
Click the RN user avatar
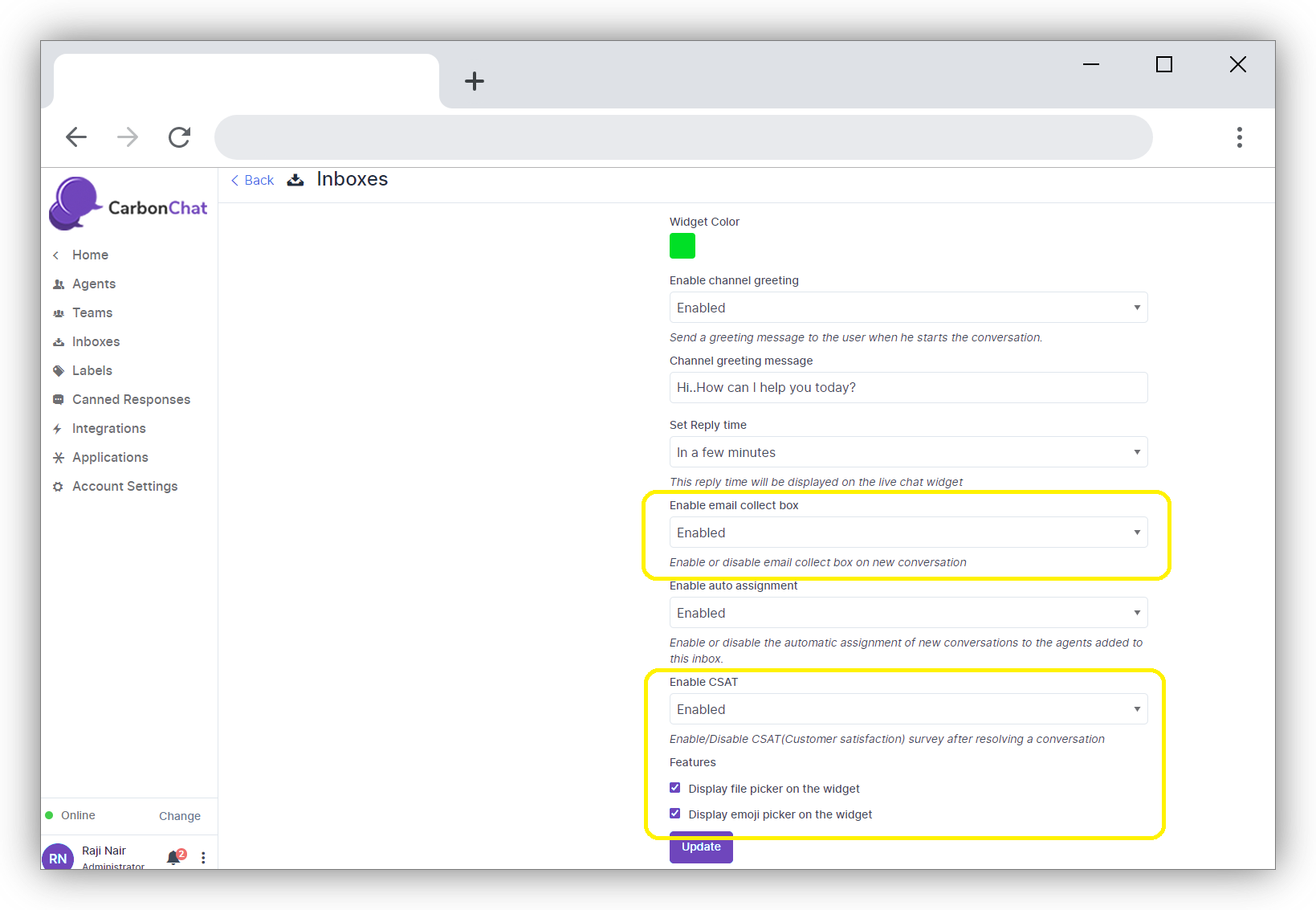(58, 857)
